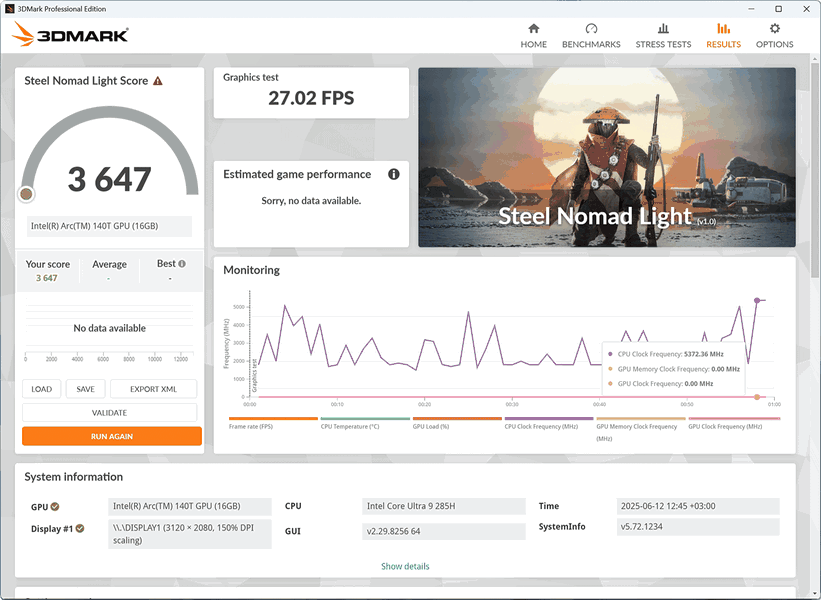821x600 pixels.
Task: Click the Steel Nomad Light banner image
Action: click(x=607, y=157)
